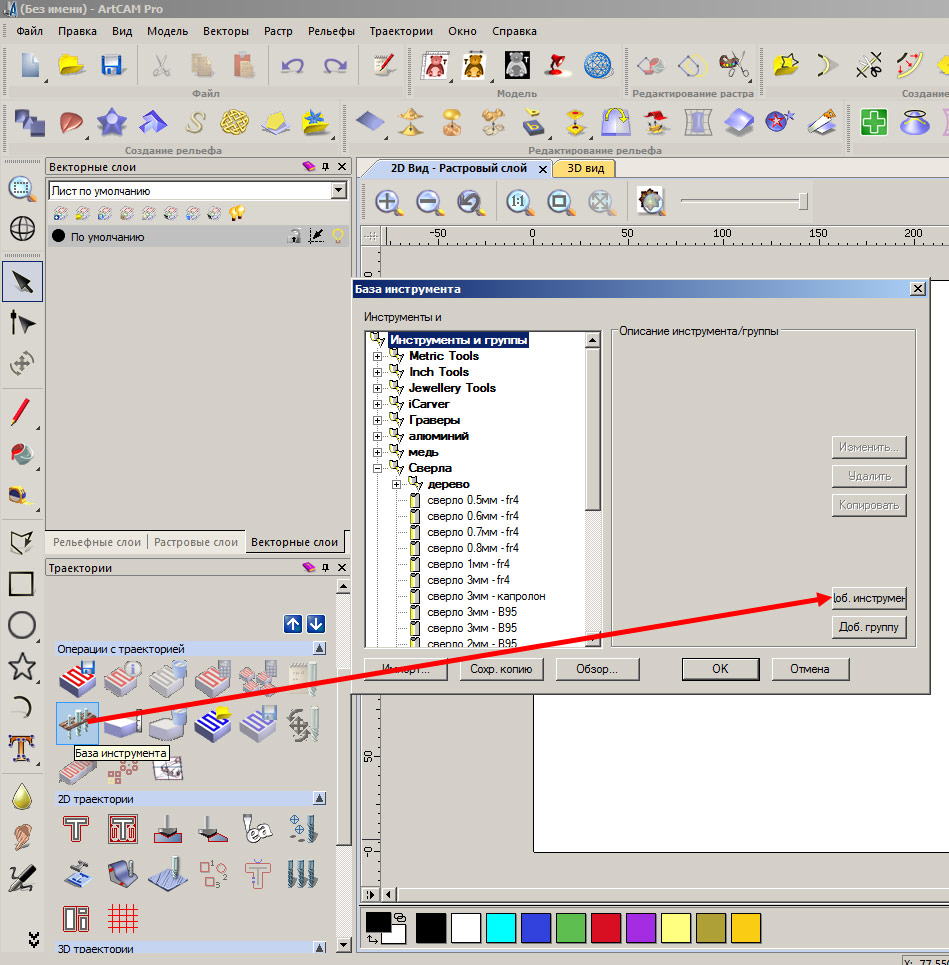Open the Траектории menu
The image size is (949, 965).
point(401,31)
